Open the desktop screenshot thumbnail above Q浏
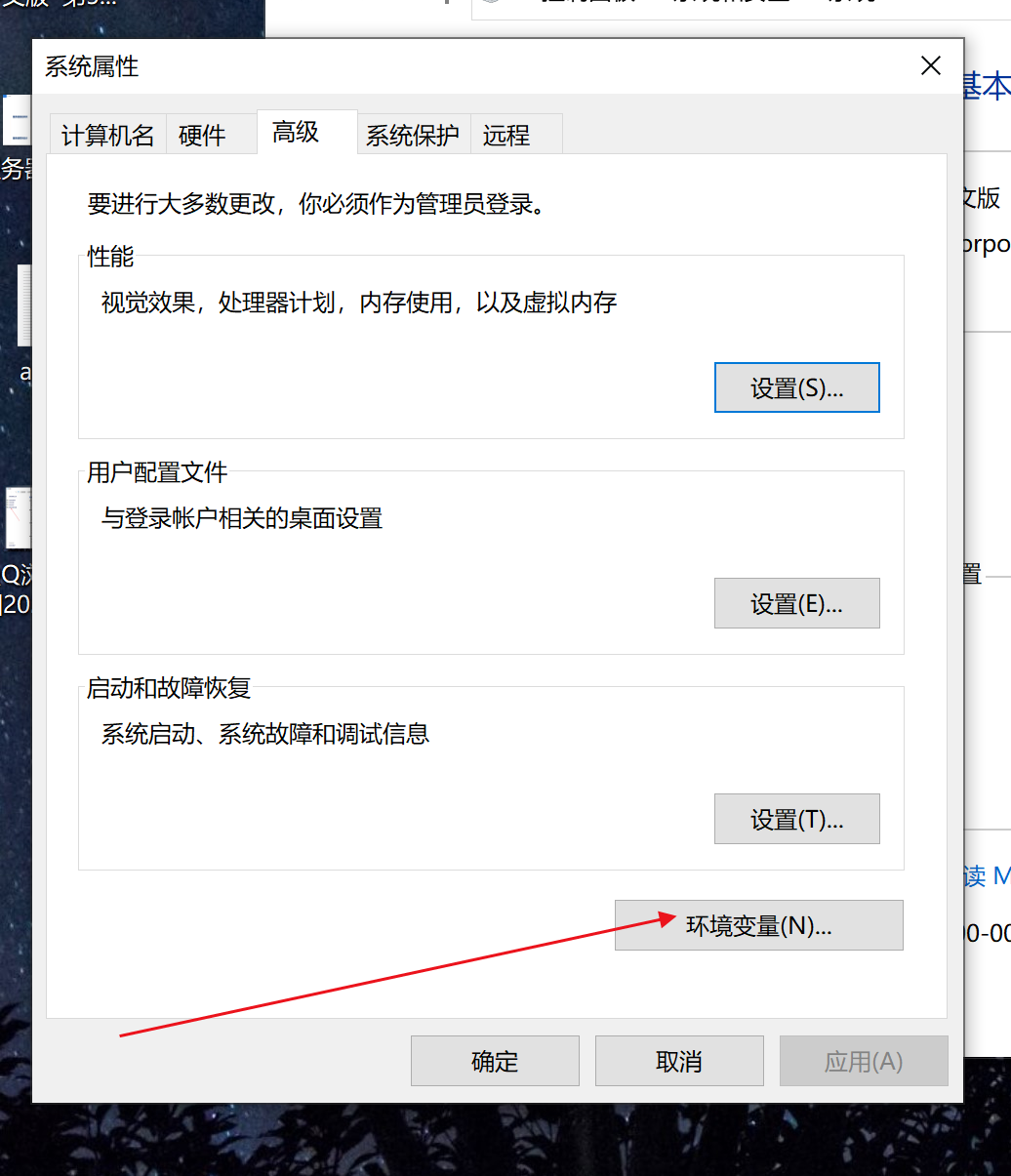The image size is (1011, 1176). tap(17, 517)
